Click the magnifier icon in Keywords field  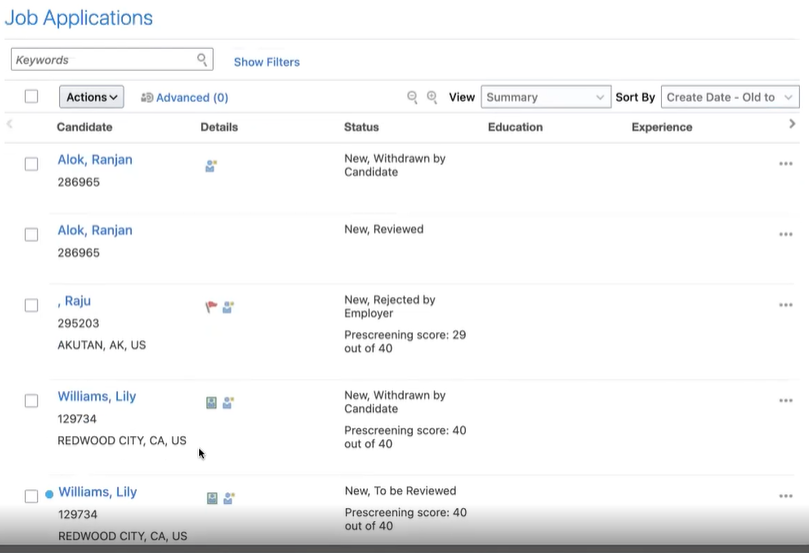202,60
